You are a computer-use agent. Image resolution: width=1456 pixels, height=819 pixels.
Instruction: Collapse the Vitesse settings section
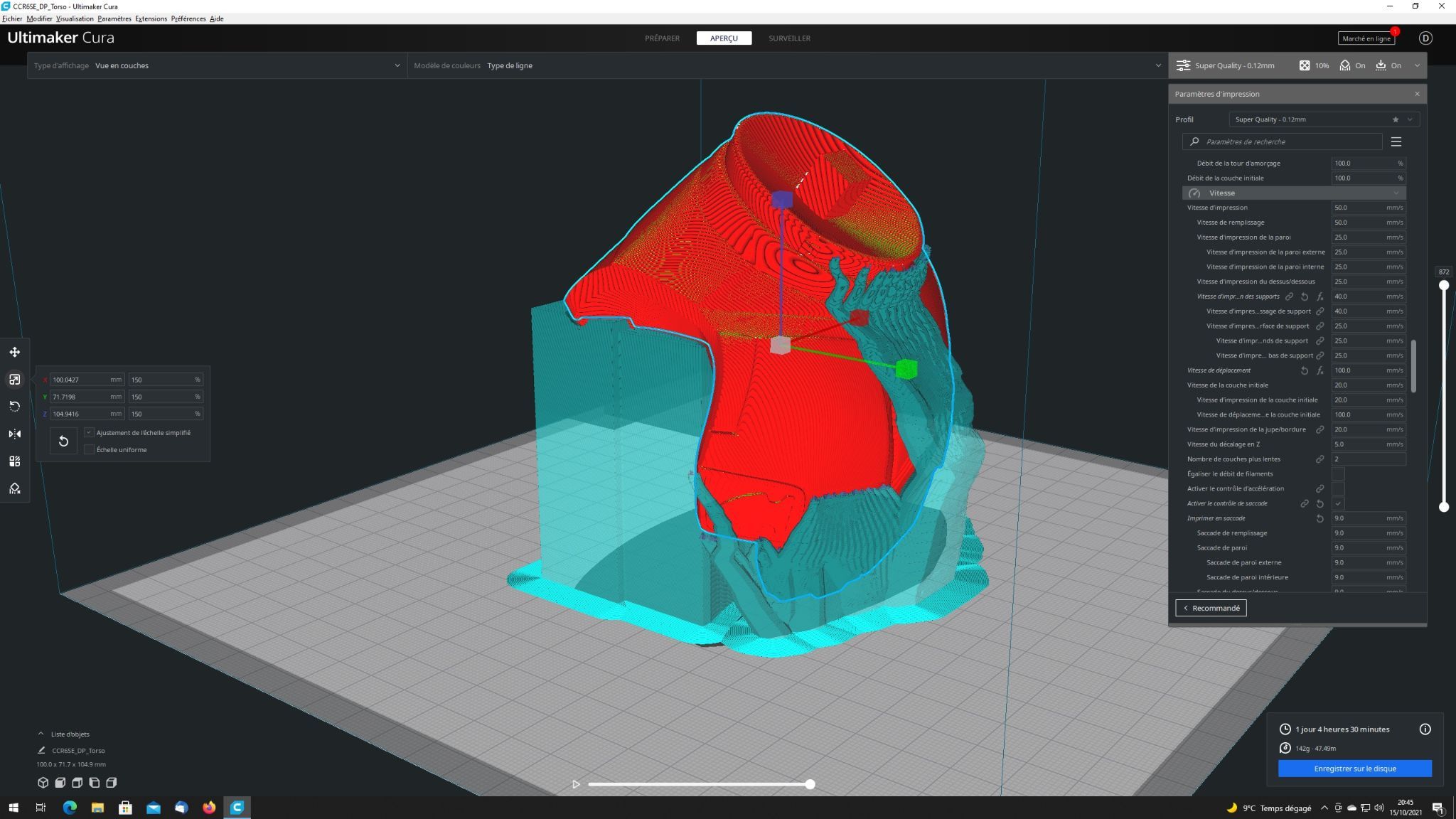[x=1293, y=193]
